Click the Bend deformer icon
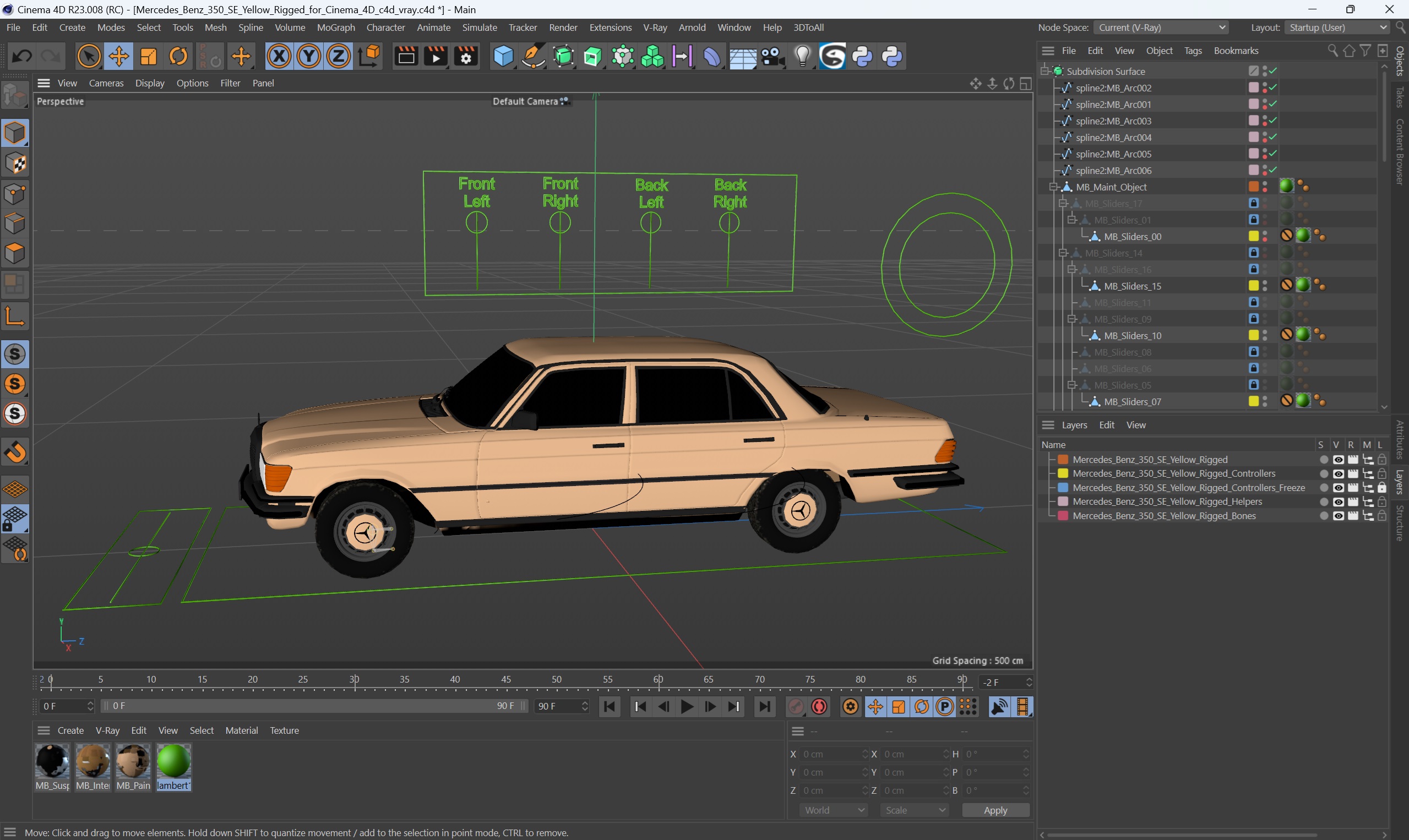This screenshot has width=1409, height=840. (711, 56)
